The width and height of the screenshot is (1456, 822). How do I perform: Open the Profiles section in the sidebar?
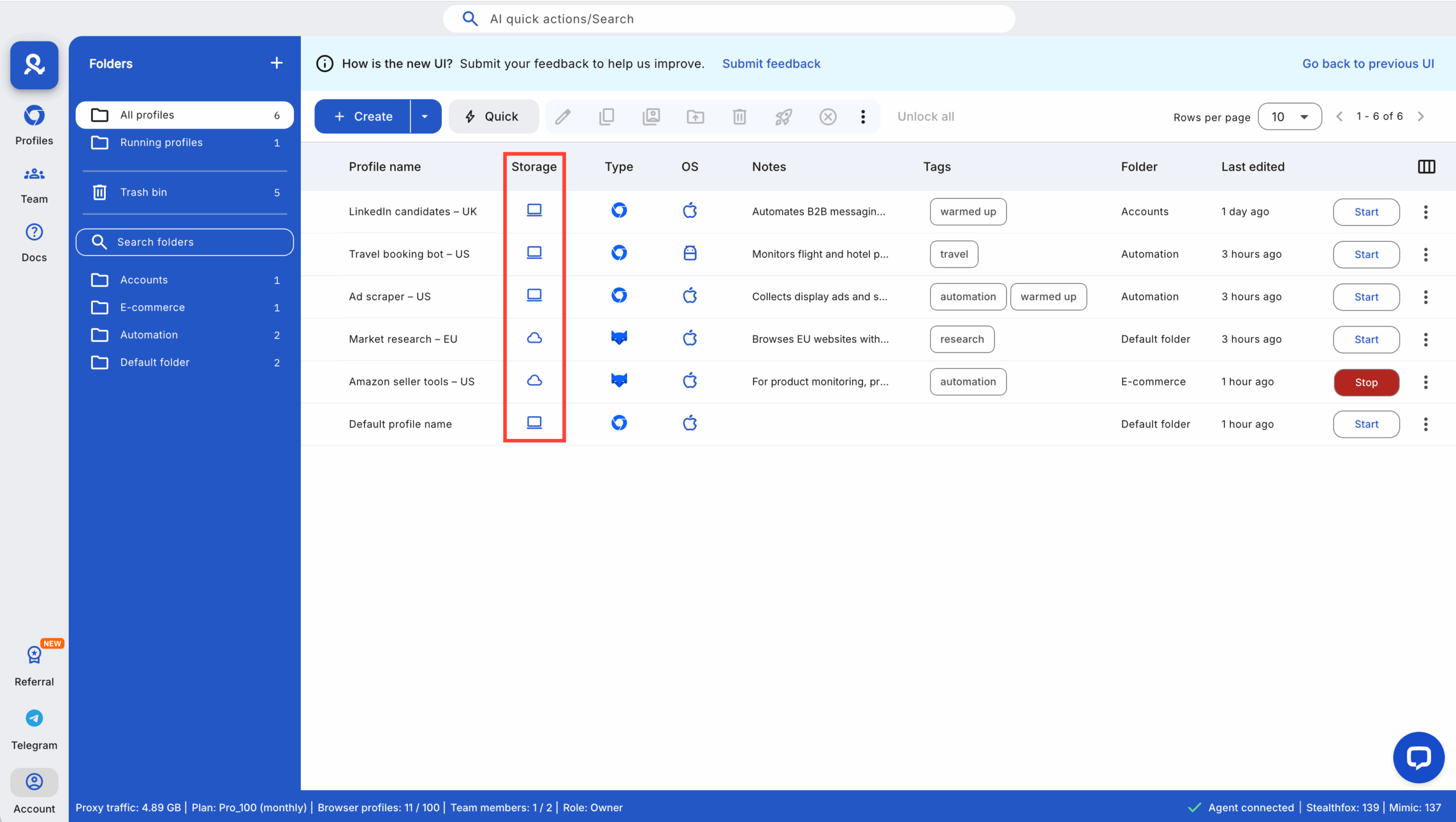(x=34, y=125)
